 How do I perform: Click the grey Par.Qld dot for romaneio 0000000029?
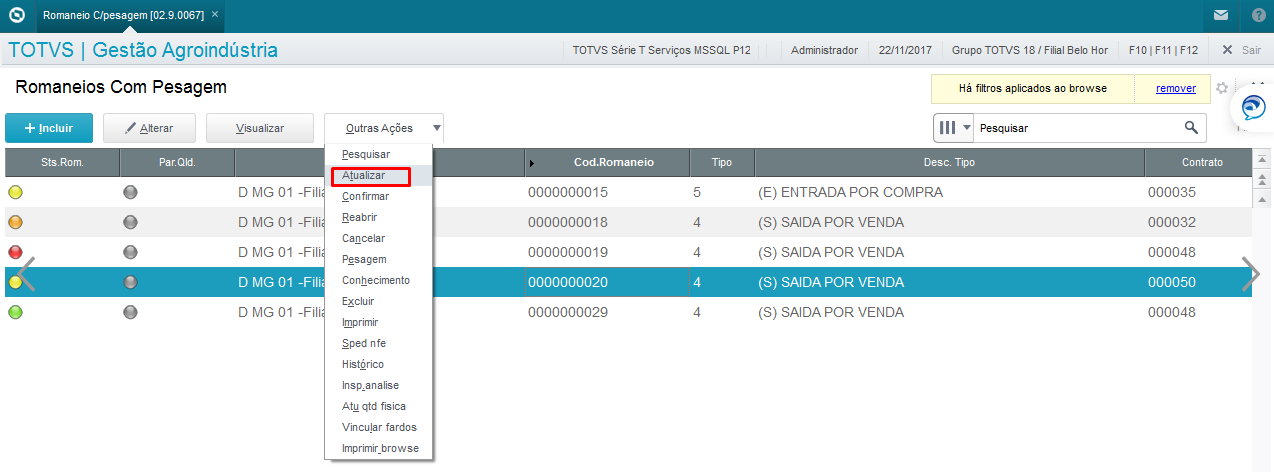[130, 312]
